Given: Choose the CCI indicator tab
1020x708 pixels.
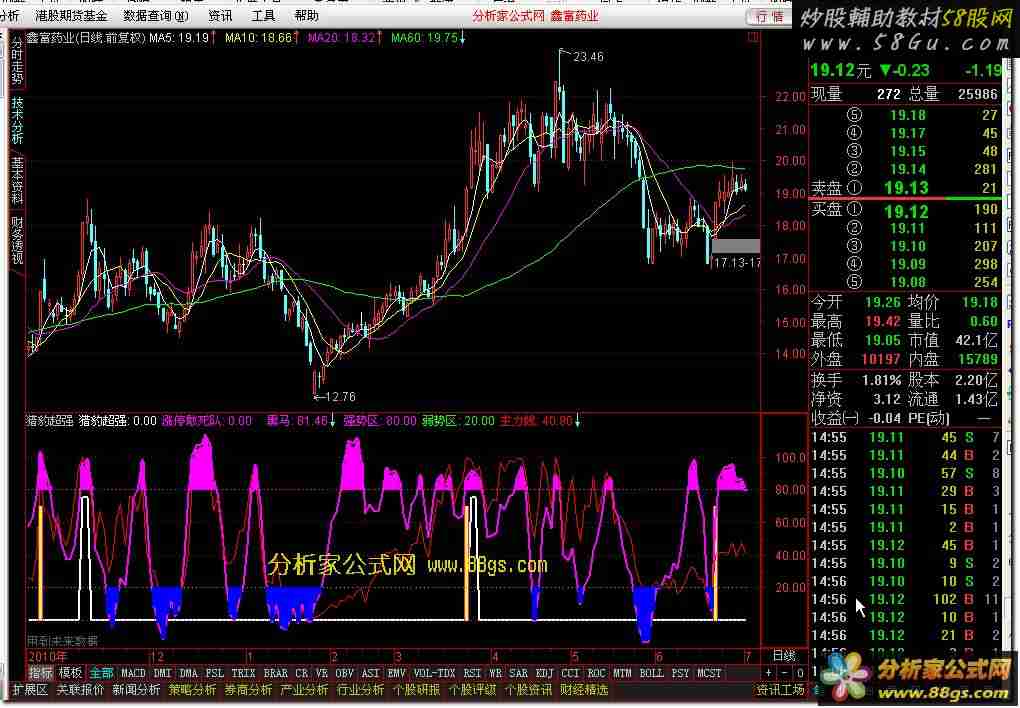Looking at the screenshot, I should (570, 673).
